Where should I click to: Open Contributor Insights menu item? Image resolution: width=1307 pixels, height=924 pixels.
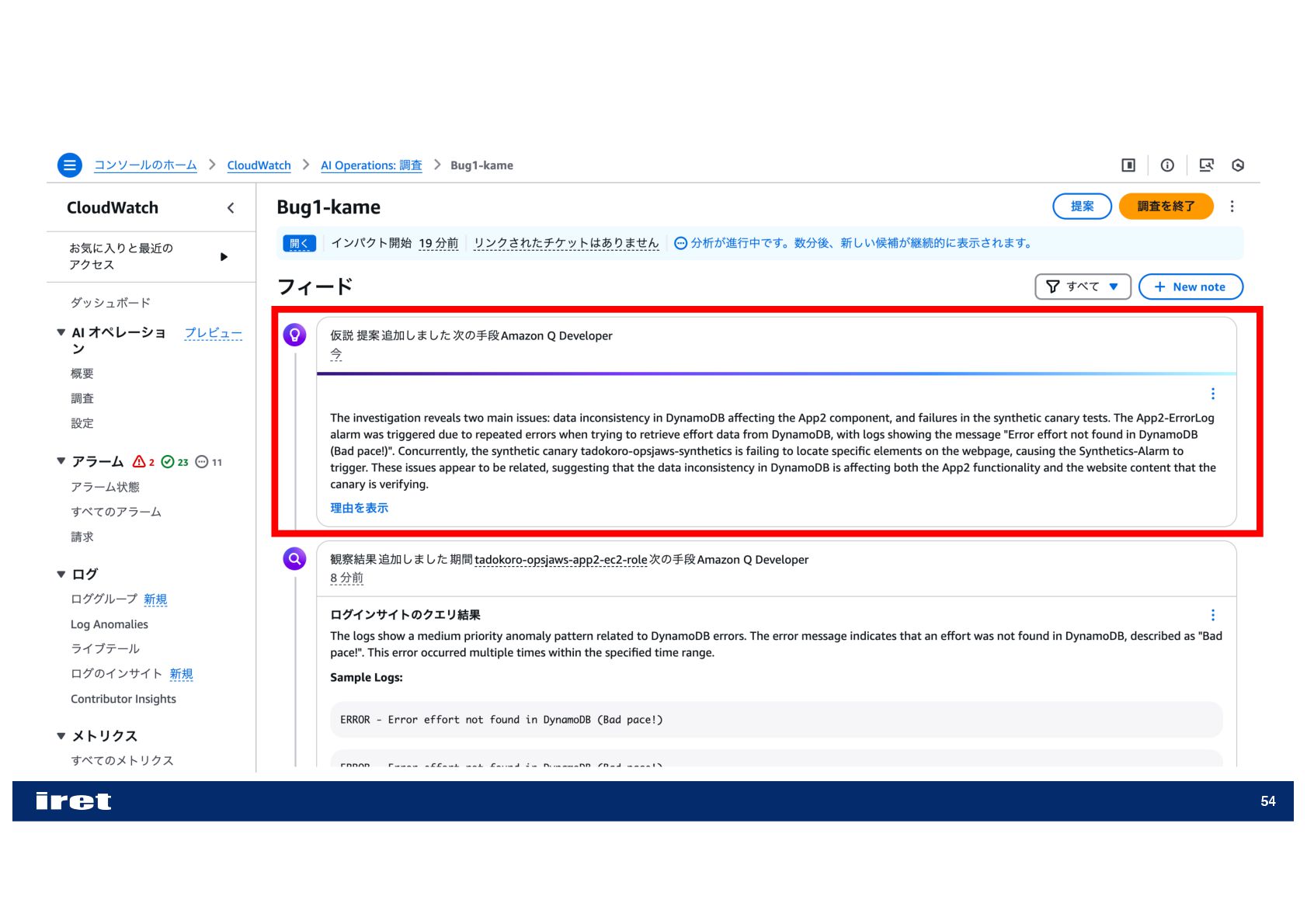123,699
